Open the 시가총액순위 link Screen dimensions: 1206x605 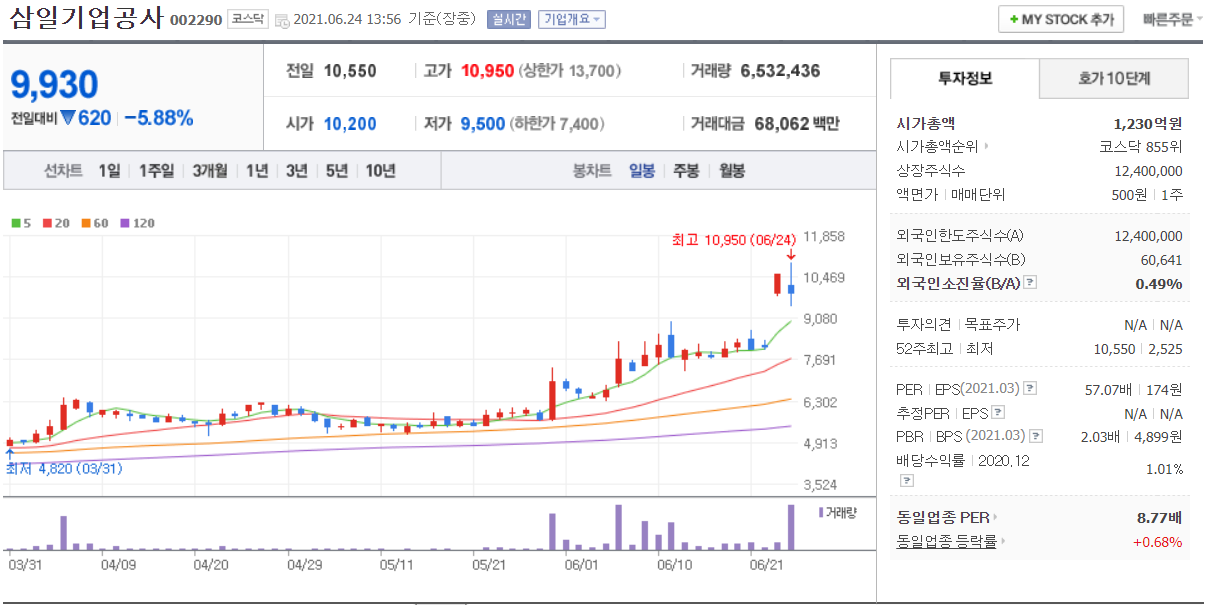point(938,147)
